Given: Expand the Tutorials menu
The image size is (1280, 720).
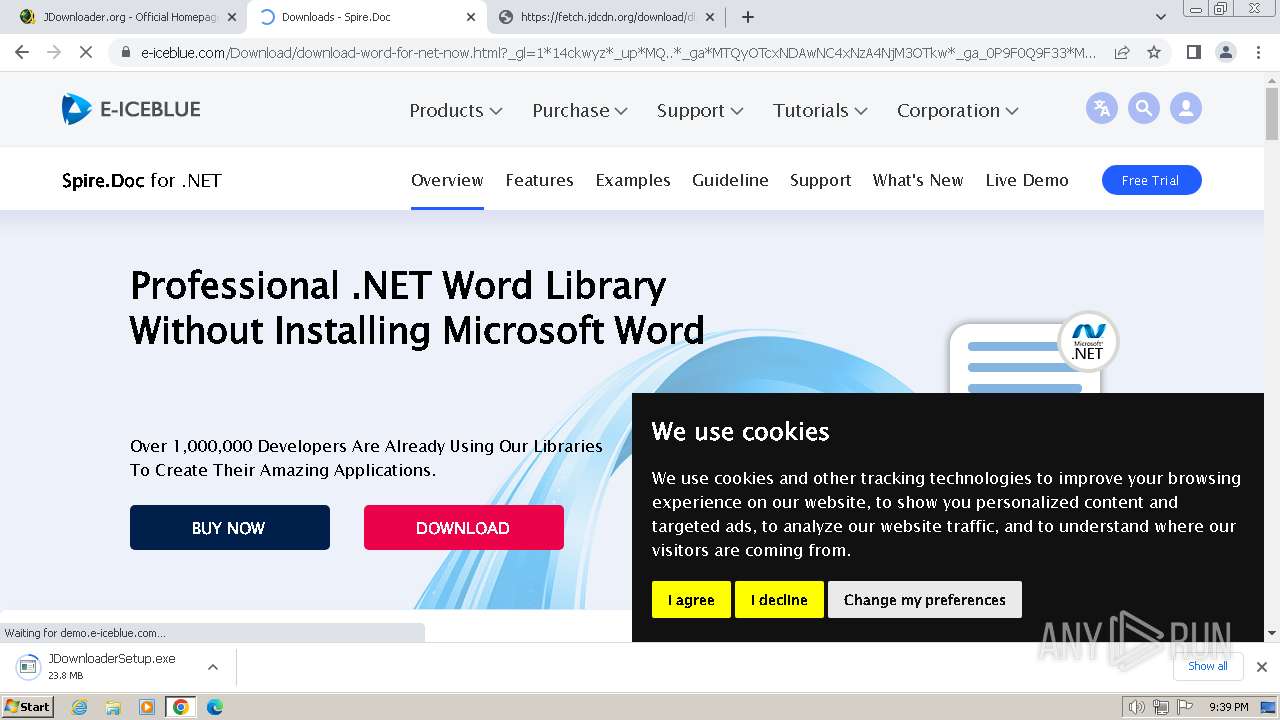Looking at the screenshot, I should click(820, 111).
